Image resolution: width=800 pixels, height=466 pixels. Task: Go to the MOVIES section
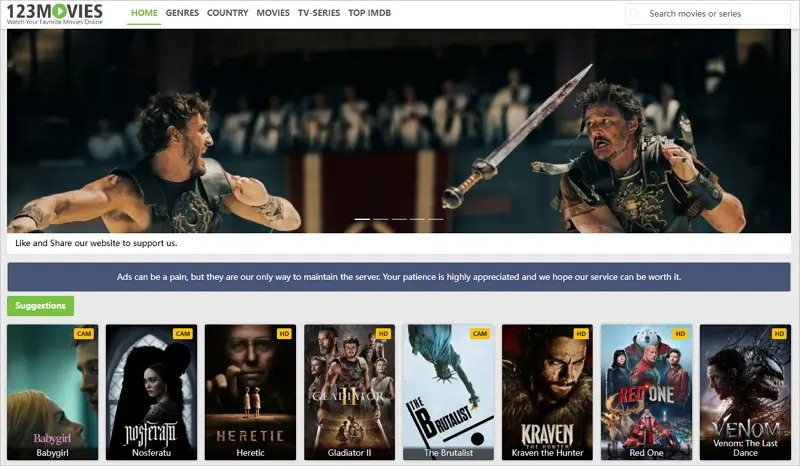click(x=273, y=13)
